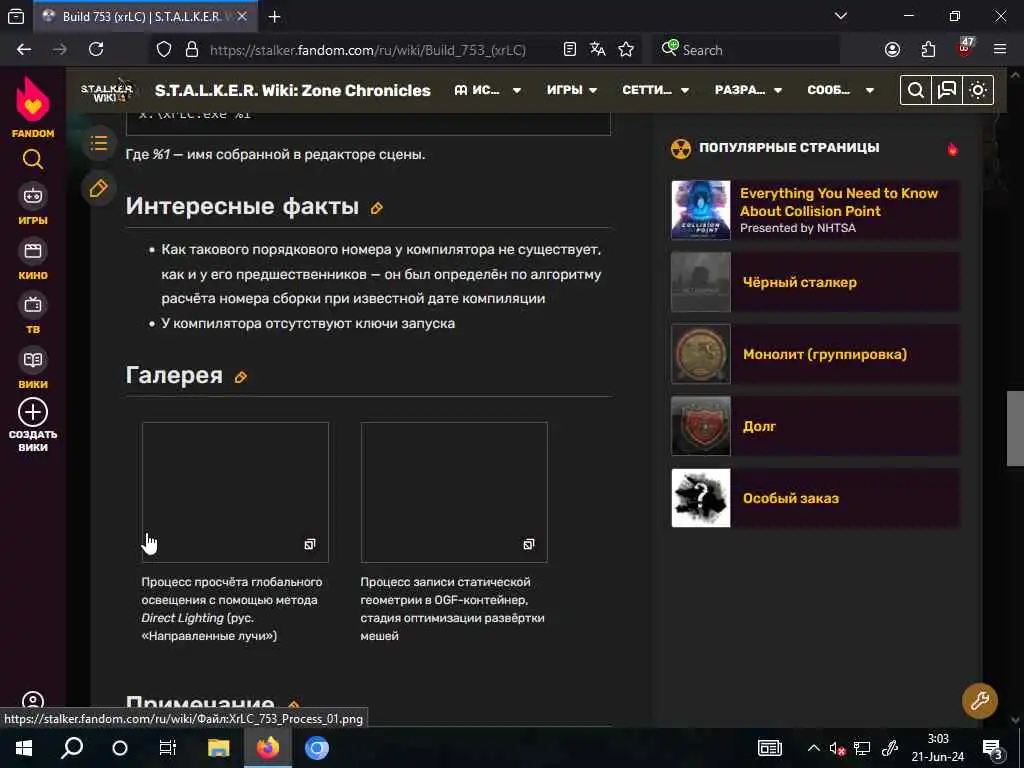This screenshot has height=768, width=1024.
Task: Open the extensions puzzle icon
Action: [x=928, y=50]
